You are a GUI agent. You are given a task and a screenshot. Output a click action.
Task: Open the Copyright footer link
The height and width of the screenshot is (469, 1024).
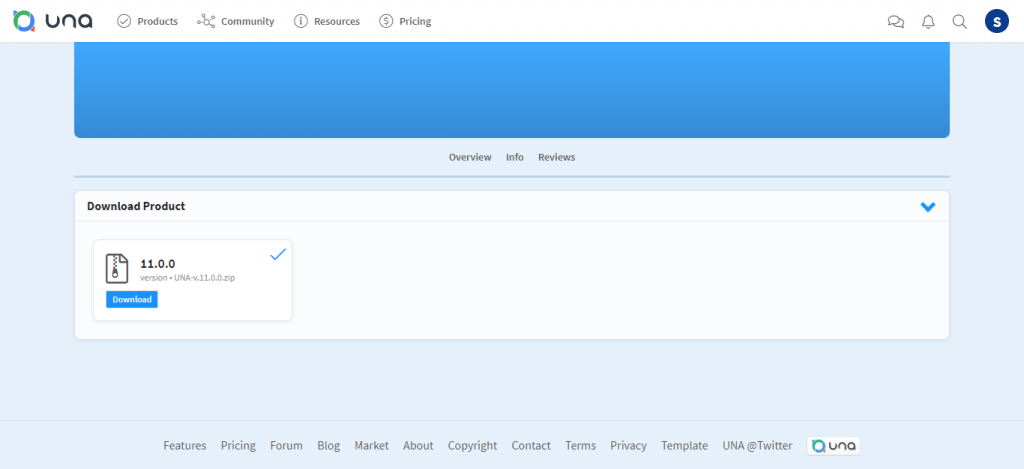point(472,445)
